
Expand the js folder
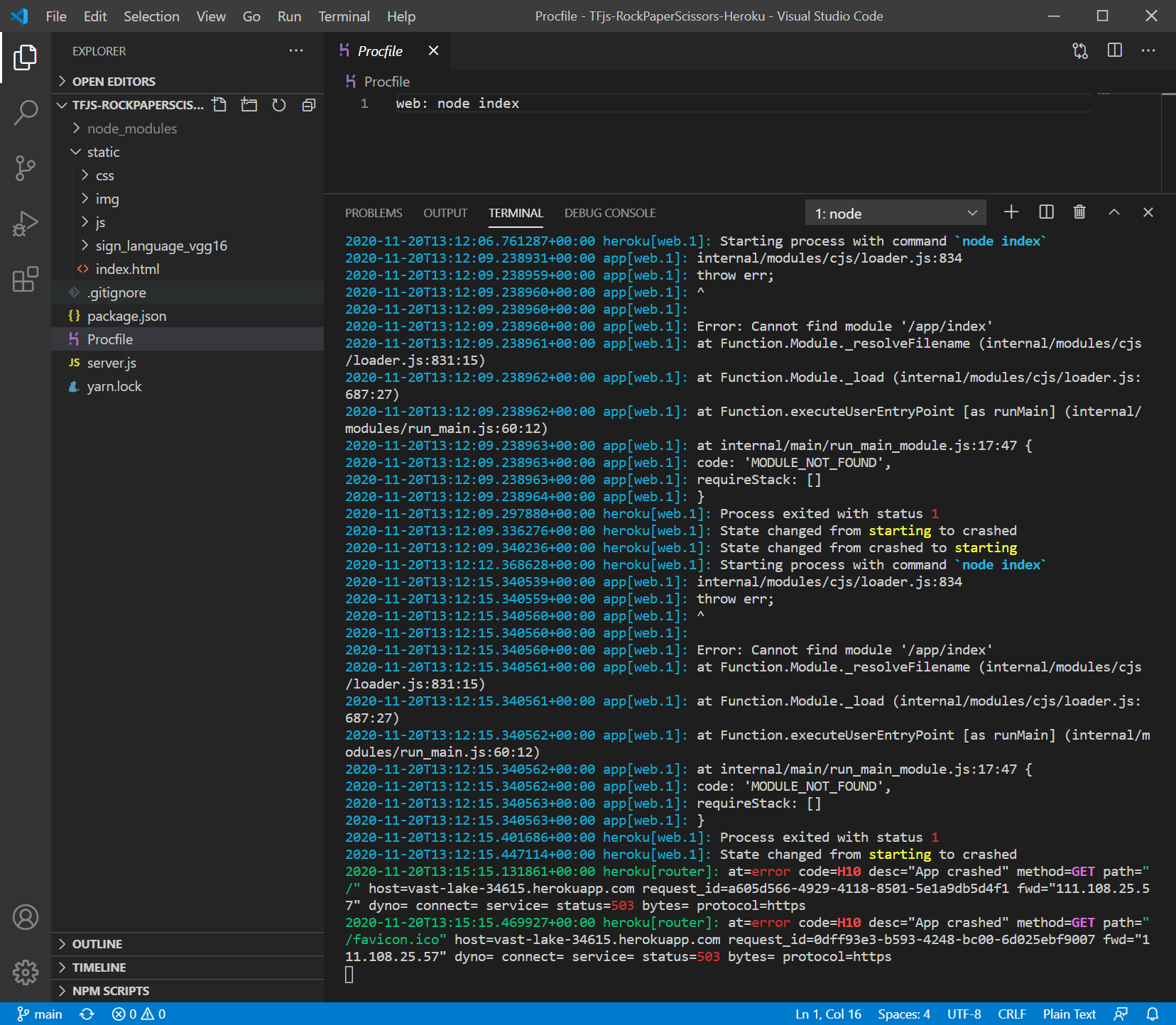187,222
